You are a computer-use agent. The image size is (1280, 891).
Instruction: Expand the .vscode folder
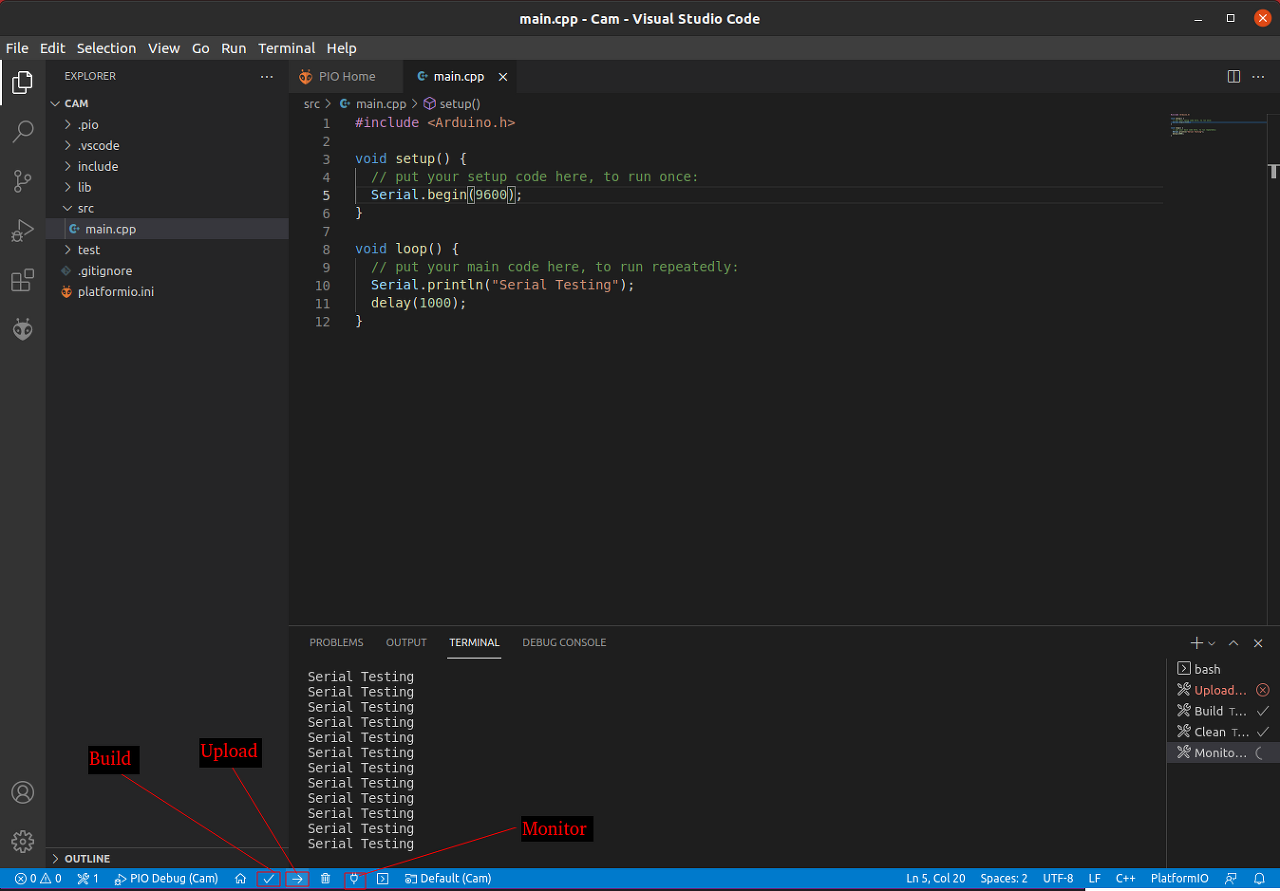point(167,145)
